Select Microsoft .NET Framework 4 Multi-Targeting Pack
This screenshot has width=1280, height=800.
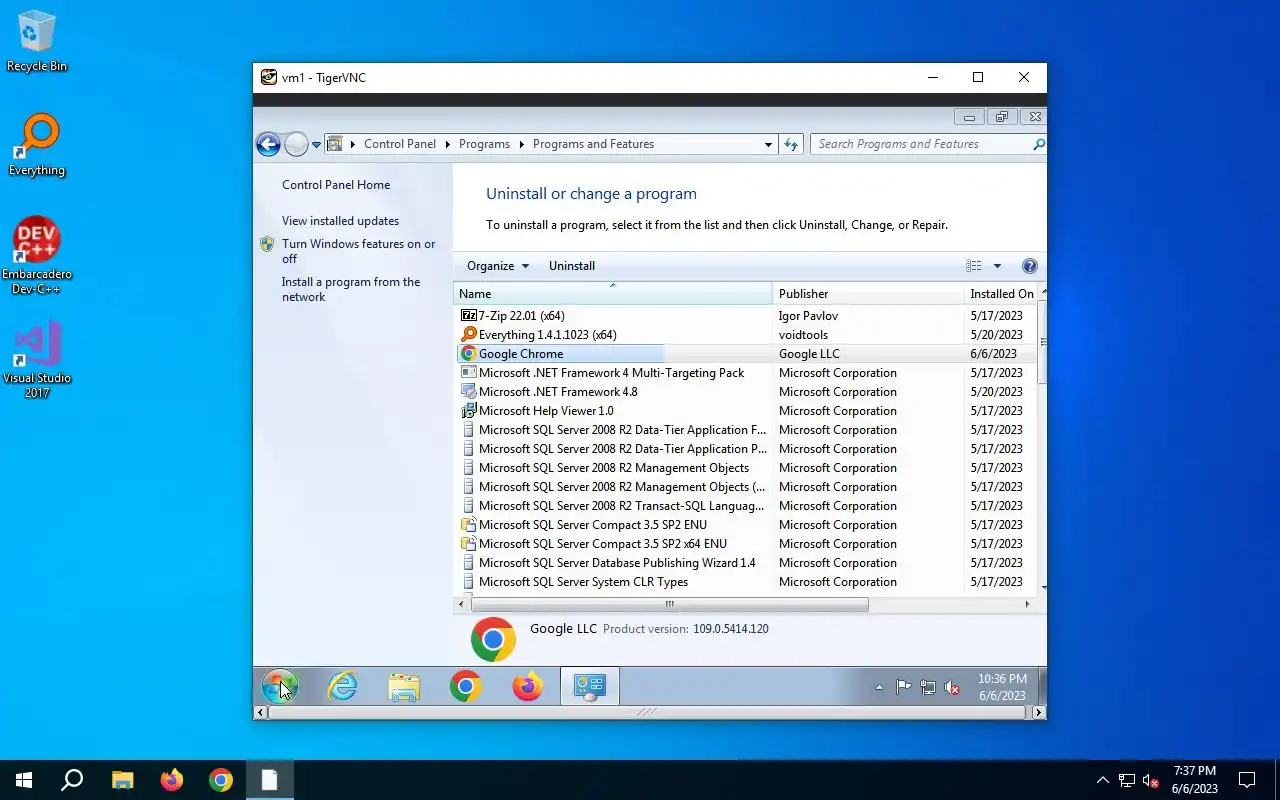coord(746,373)
